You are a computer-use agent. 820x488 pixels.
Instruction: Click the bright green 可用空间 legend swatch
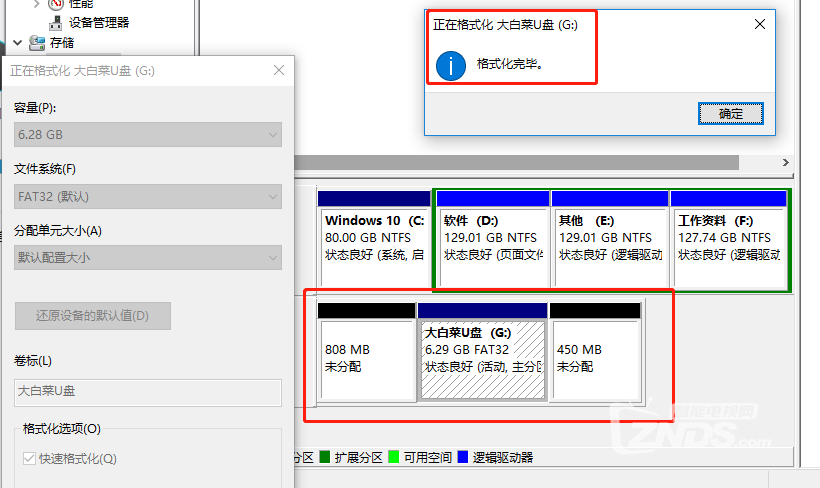tap(394, 457)
